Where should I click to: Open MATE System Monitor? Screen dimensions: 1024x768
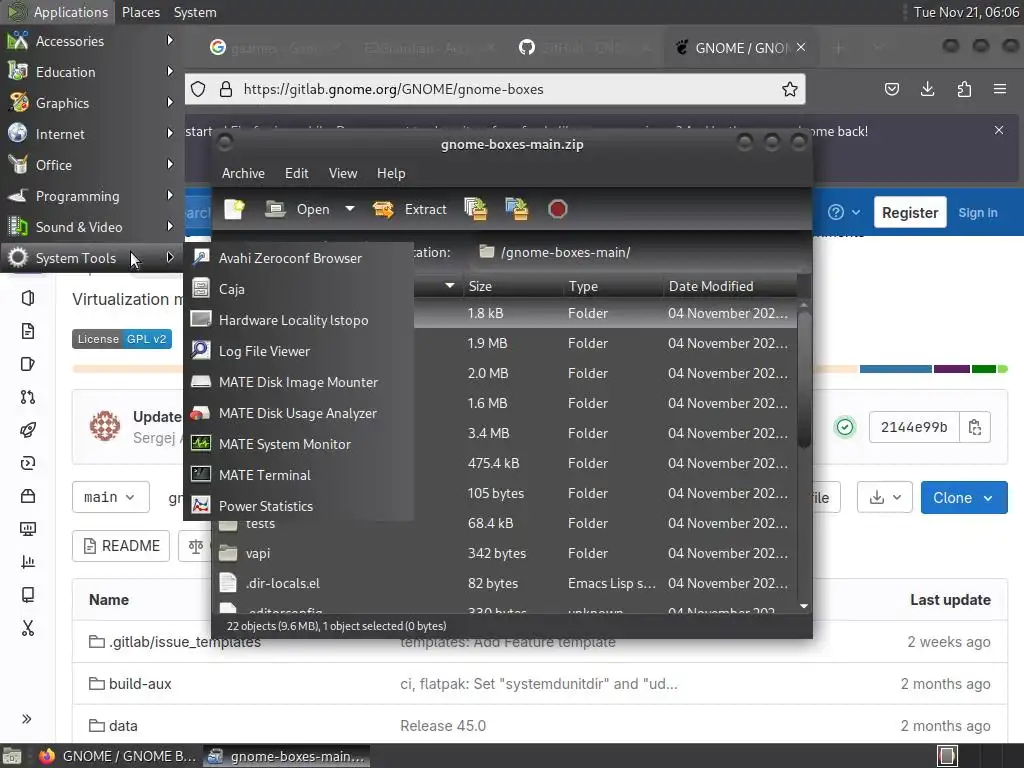pyautogui.click(x=298, y=444)
